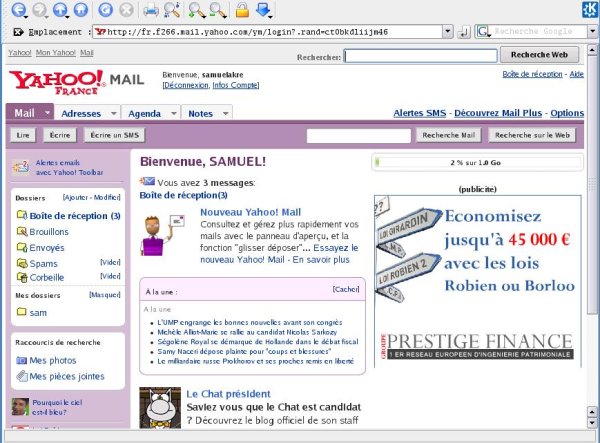
Task: Switch to the Mail tab
Action: pyautogui.click(x=24, y=113)
